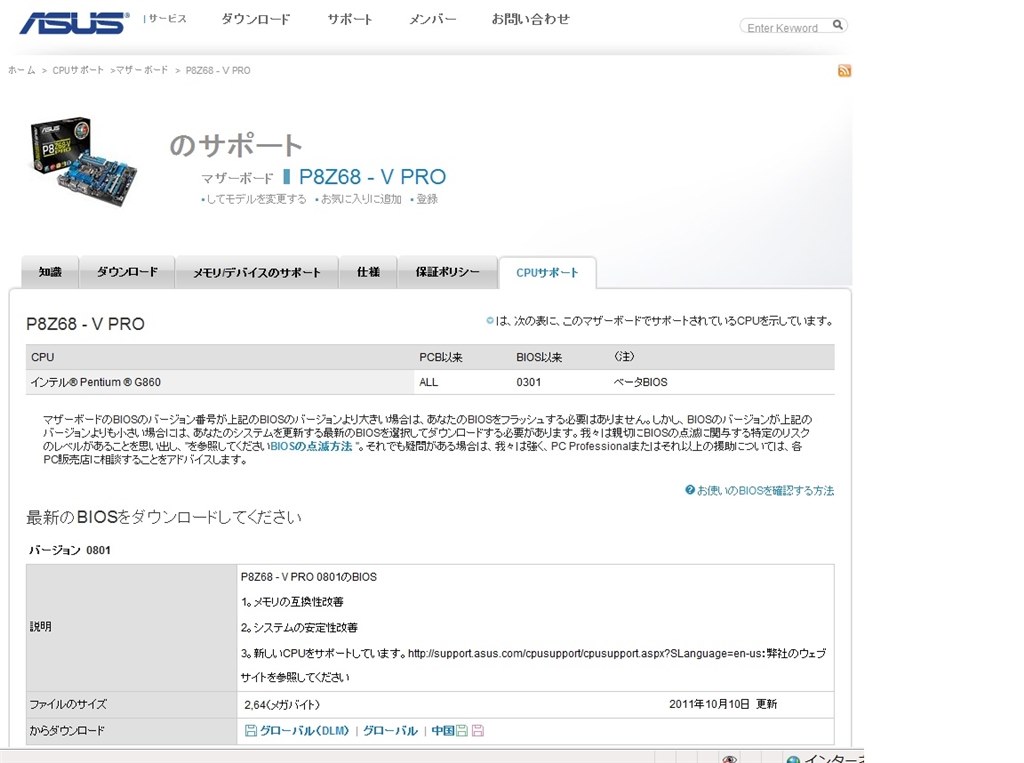1024x763 pixels.
Task: Go to CPUサポート breadcrumb link
Action: [x=78, y=70]
